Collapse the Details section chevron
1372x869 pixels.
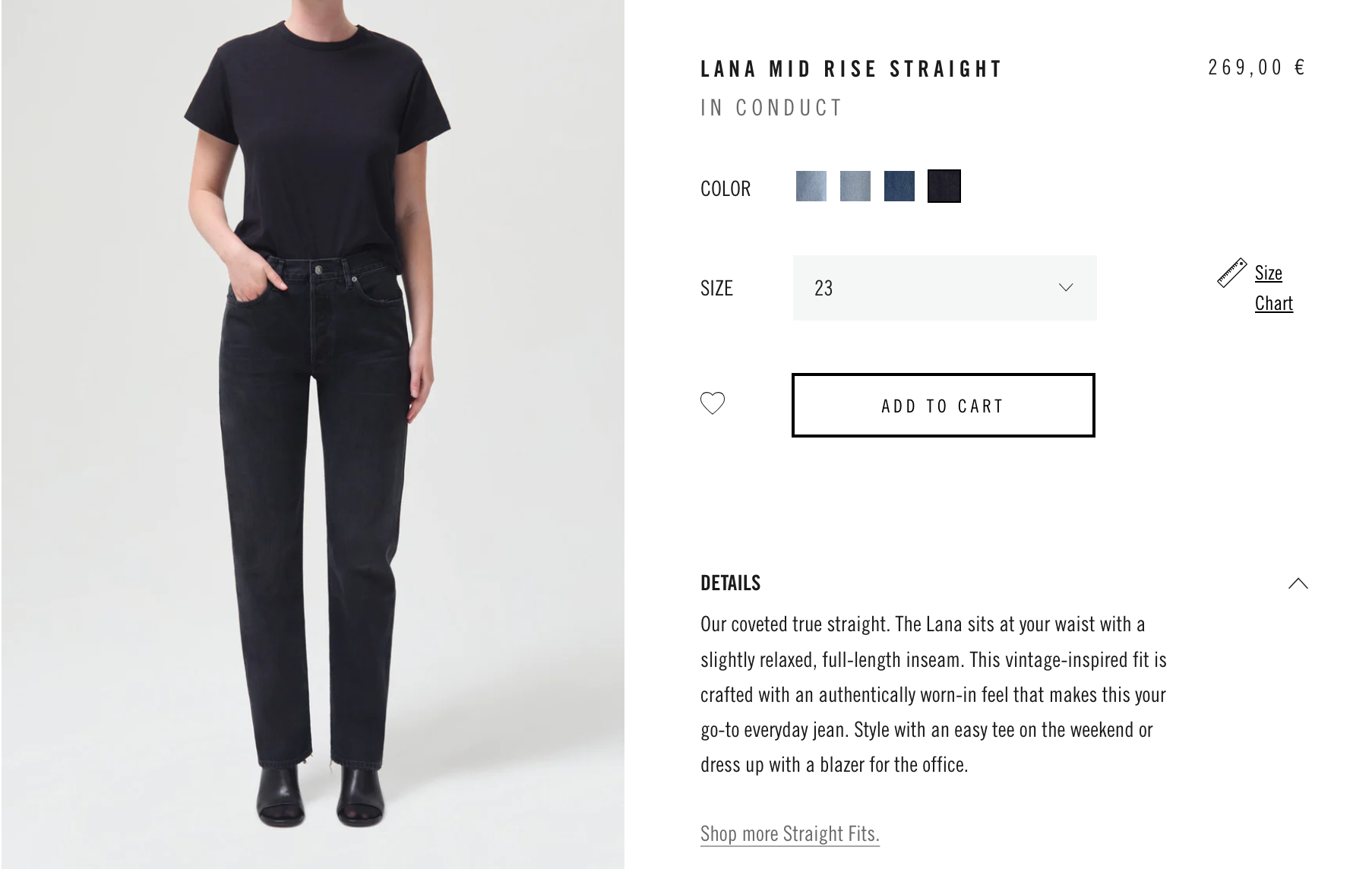click(1298, 583)
